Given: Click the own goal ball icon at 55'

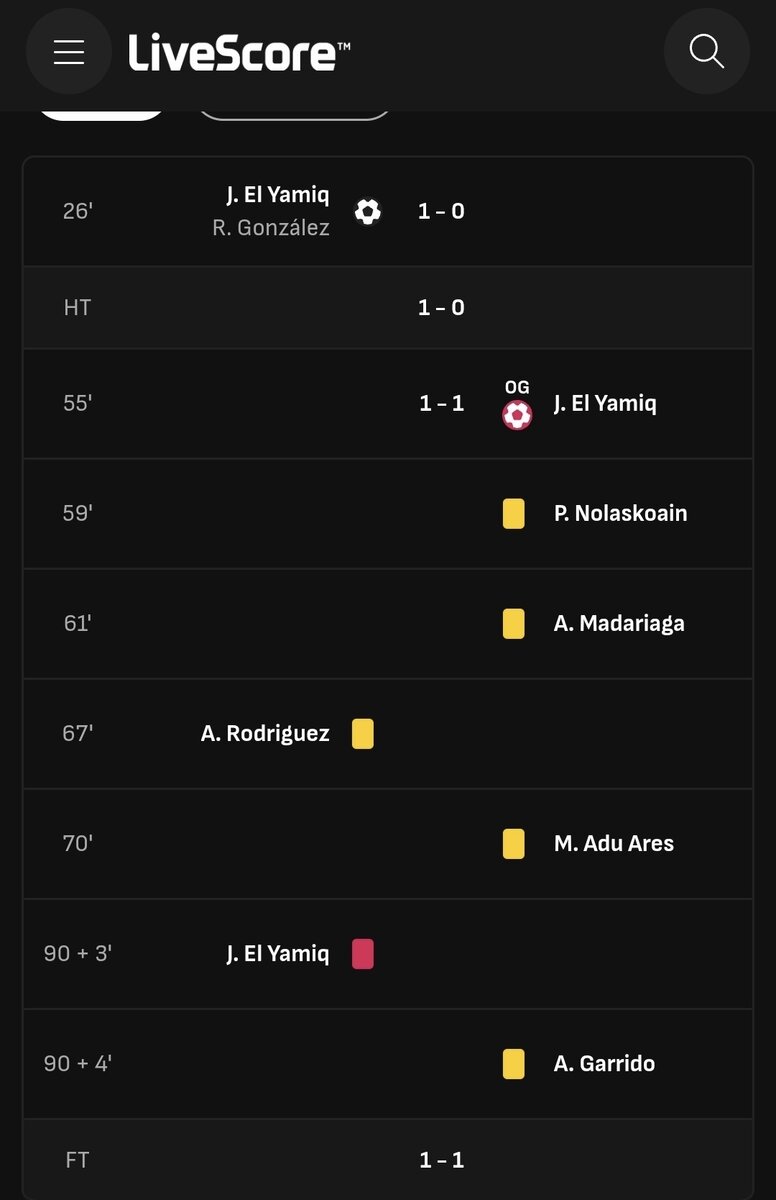Looking at the screenshot, I should pyautogui.click(x=516, y=414).
